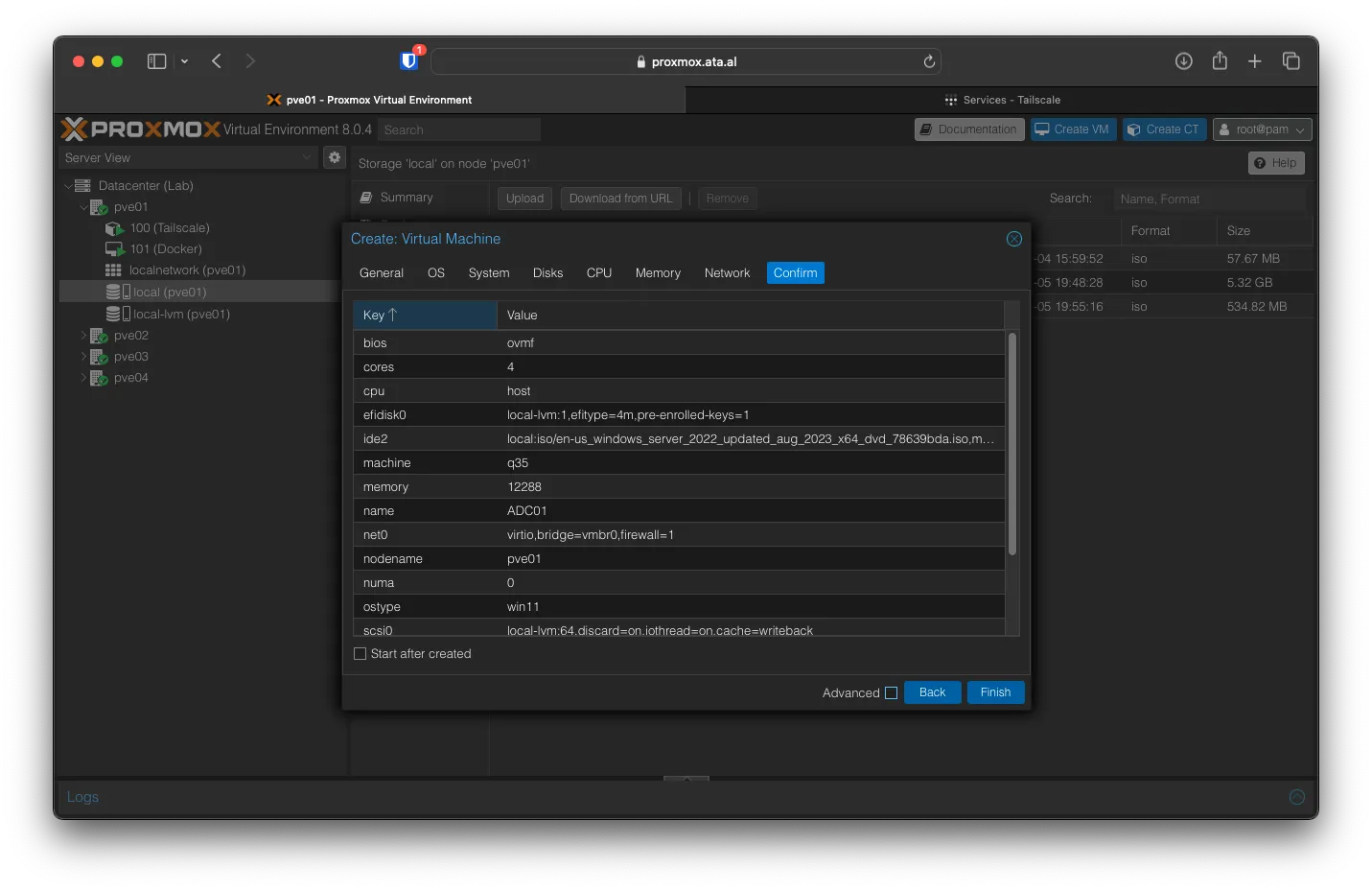
Task: Click the ide2 row value
Action: (x=751, y=439)
